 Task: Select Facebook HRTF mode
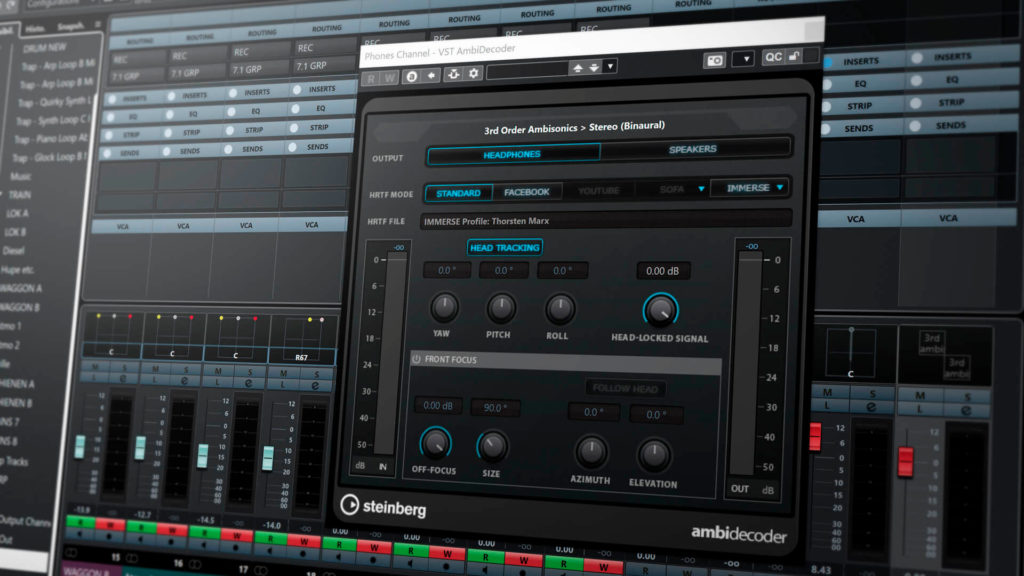click(x=526, y=192)
